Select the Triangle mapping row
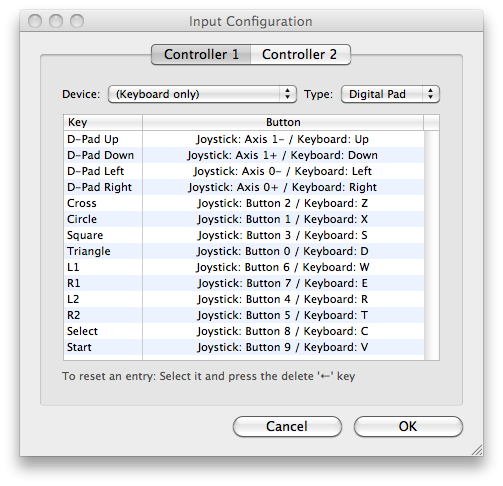This screenshot has width=503, height=486. point(244,251)
